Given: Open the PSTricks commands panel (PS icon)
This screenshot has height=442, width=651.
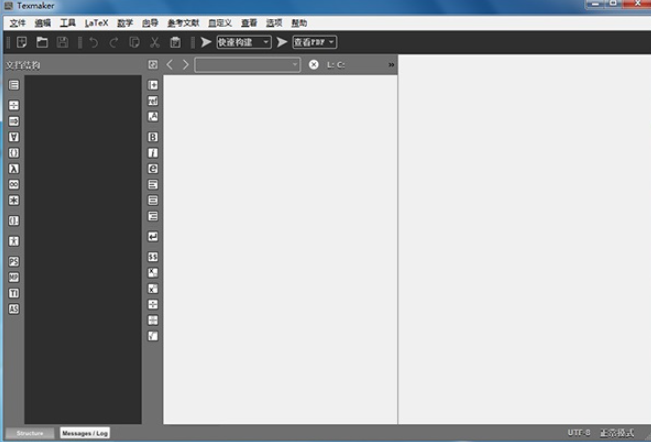Looking at the screenshot, I should (14, 261).
